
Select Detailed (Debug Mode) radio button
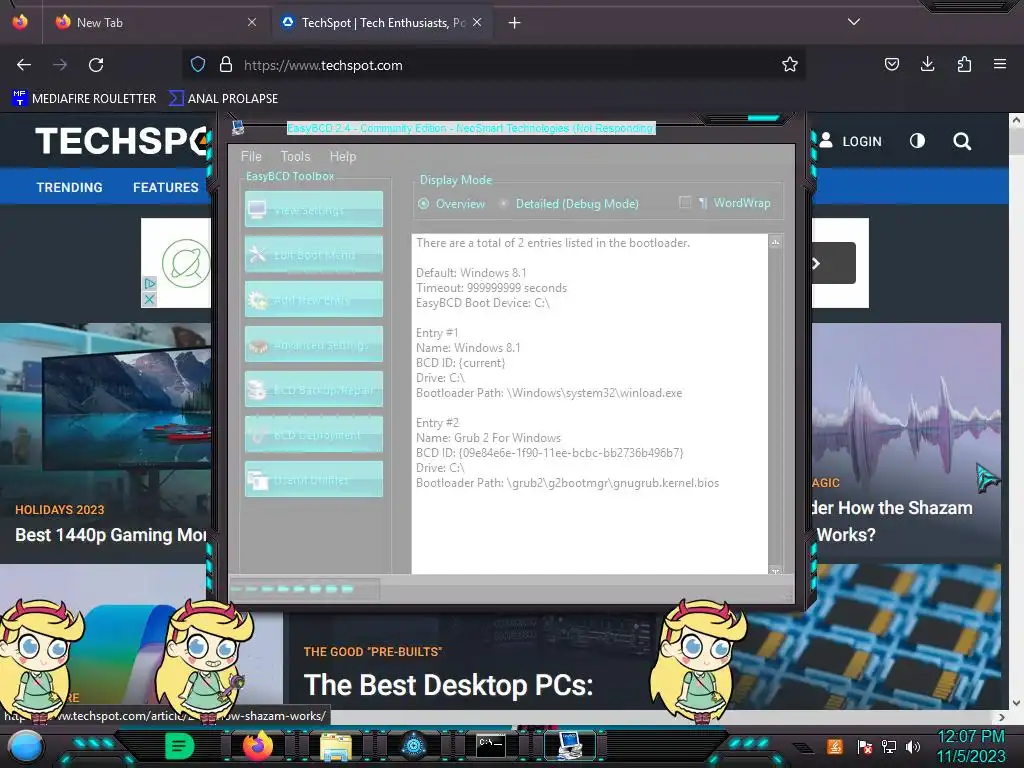(504, 204)
